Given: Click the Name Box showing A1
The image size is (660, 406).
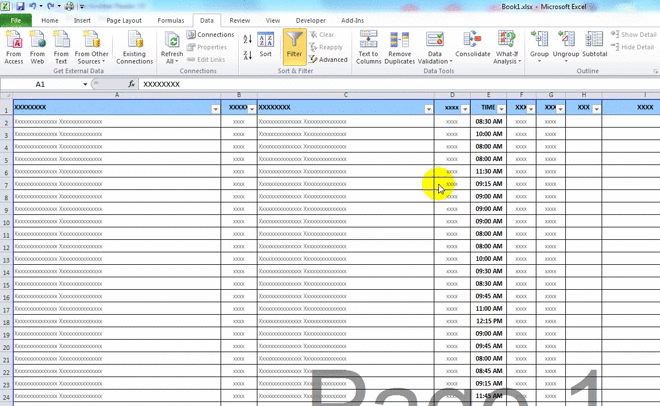Looking at the screenshot, I should pyautogui.click(x=40, y=84).
